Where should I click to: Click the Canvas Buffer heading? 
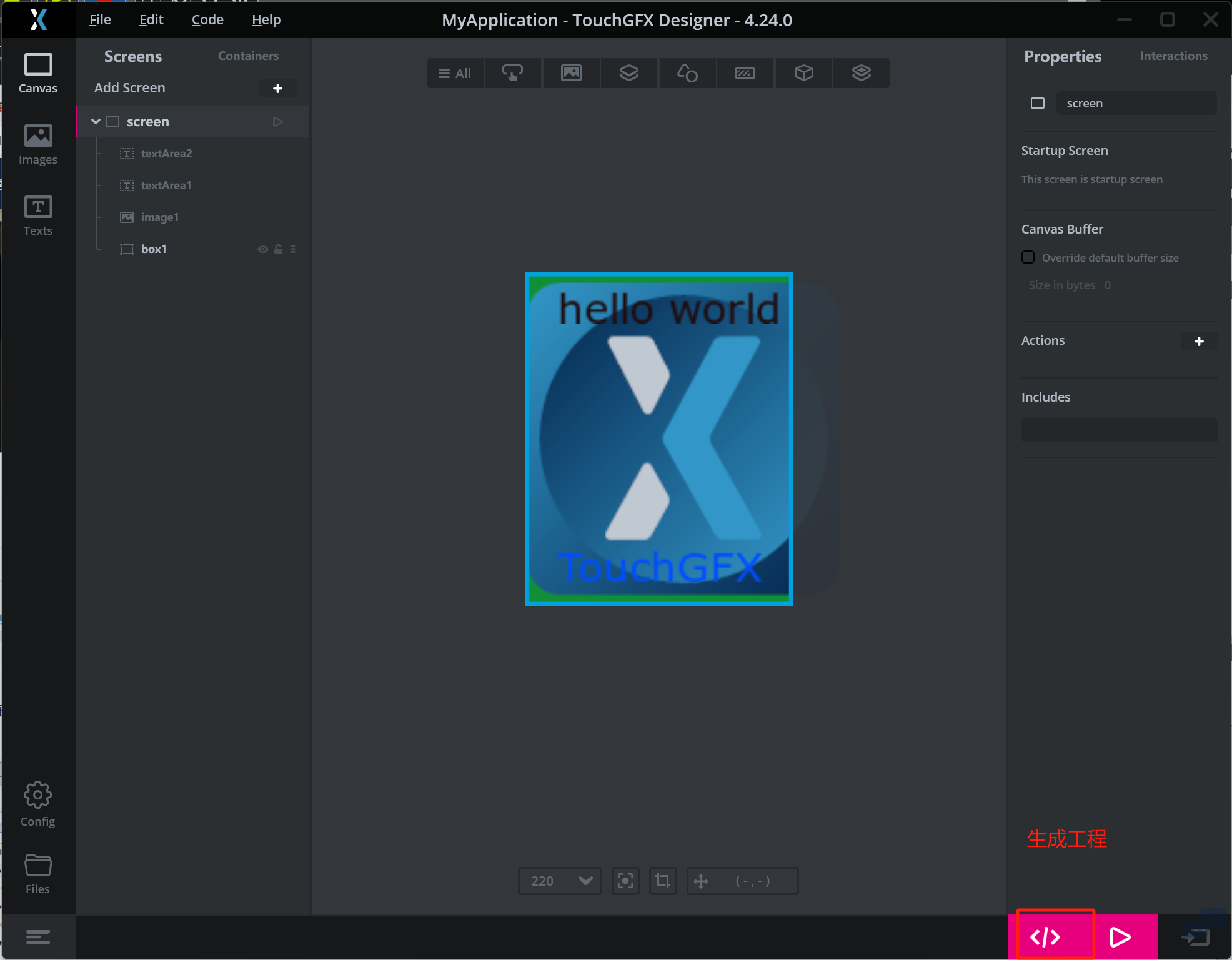(1062, 229)
